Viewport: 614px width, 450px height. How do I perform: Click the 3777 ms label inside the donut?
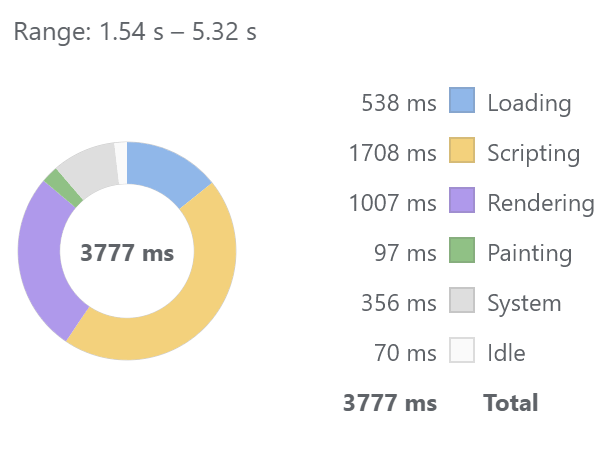(127, 254)
